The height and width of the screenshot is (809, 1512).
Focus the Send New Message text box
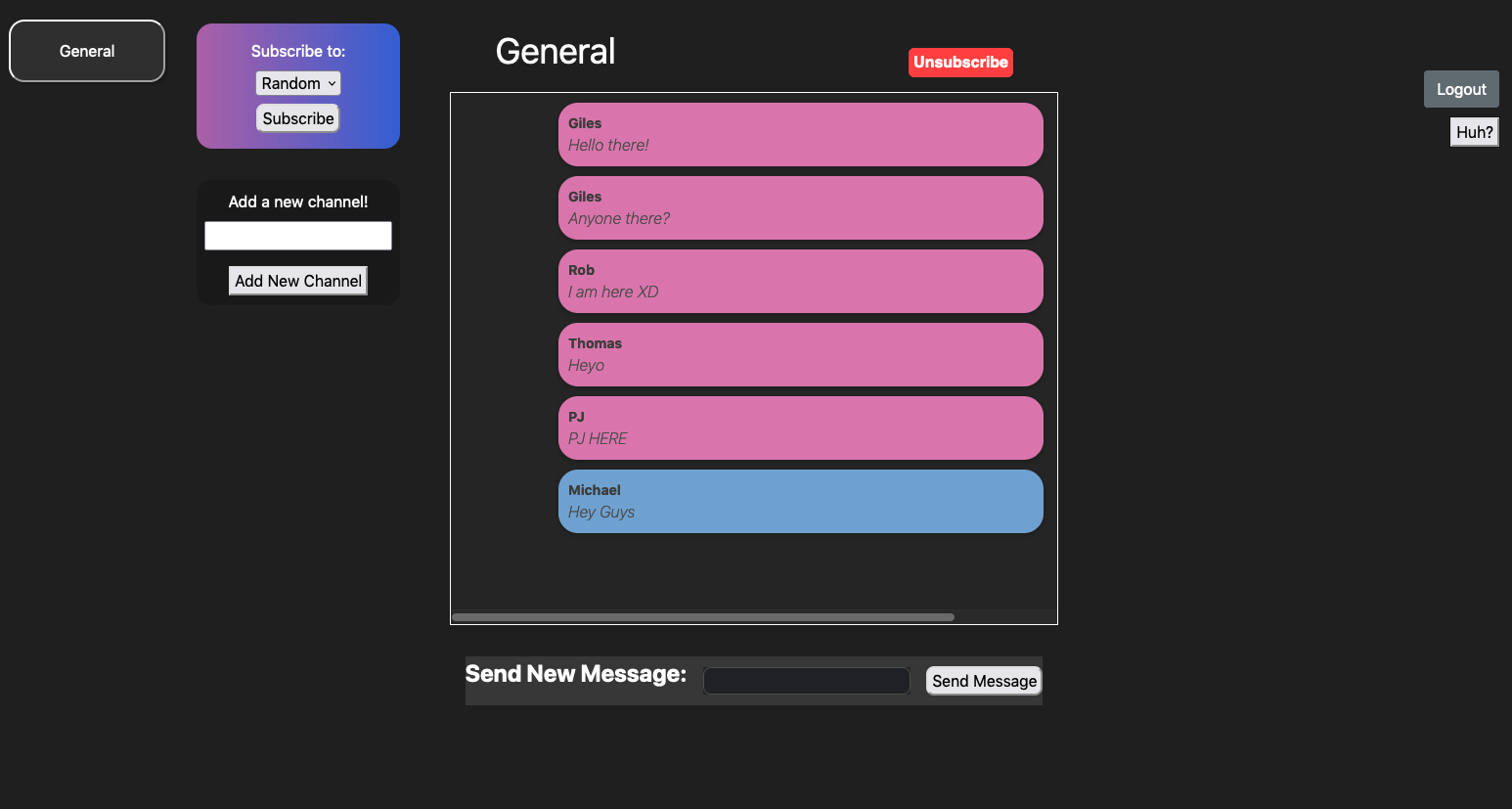(806, 680)
